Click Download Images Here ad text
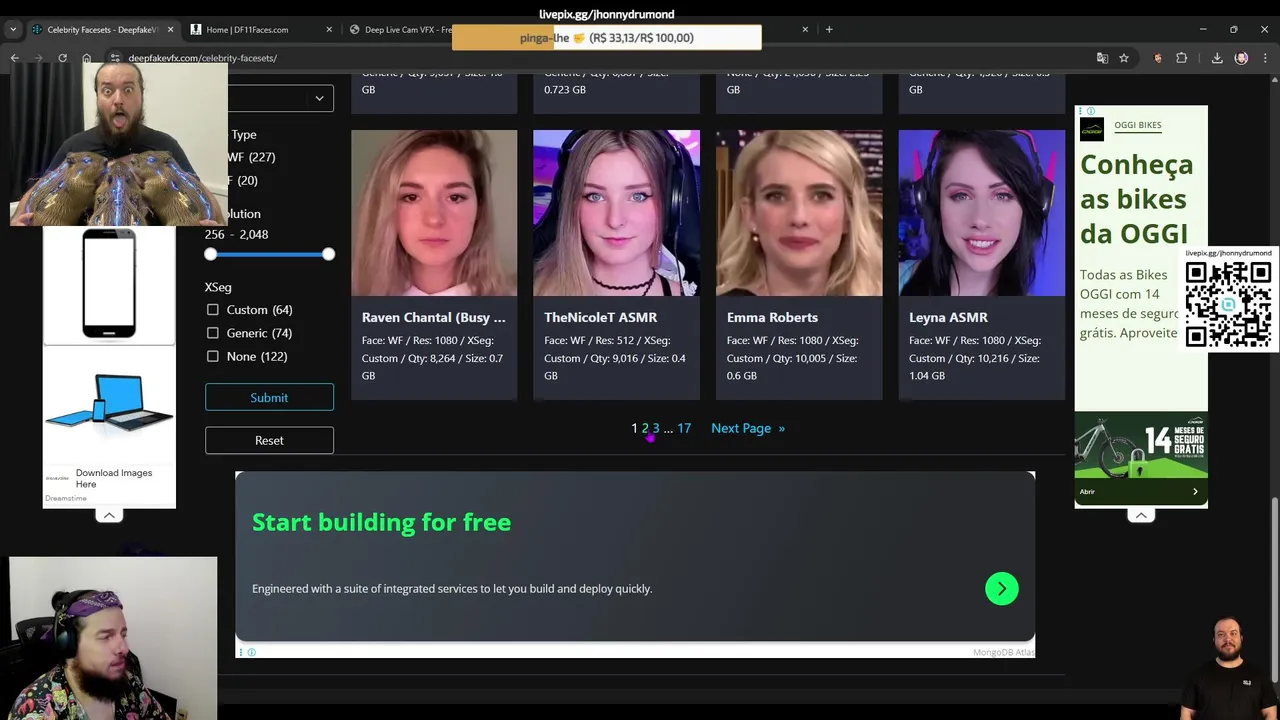The height and width of the screenshot is (720, 1280). (114, 478)
